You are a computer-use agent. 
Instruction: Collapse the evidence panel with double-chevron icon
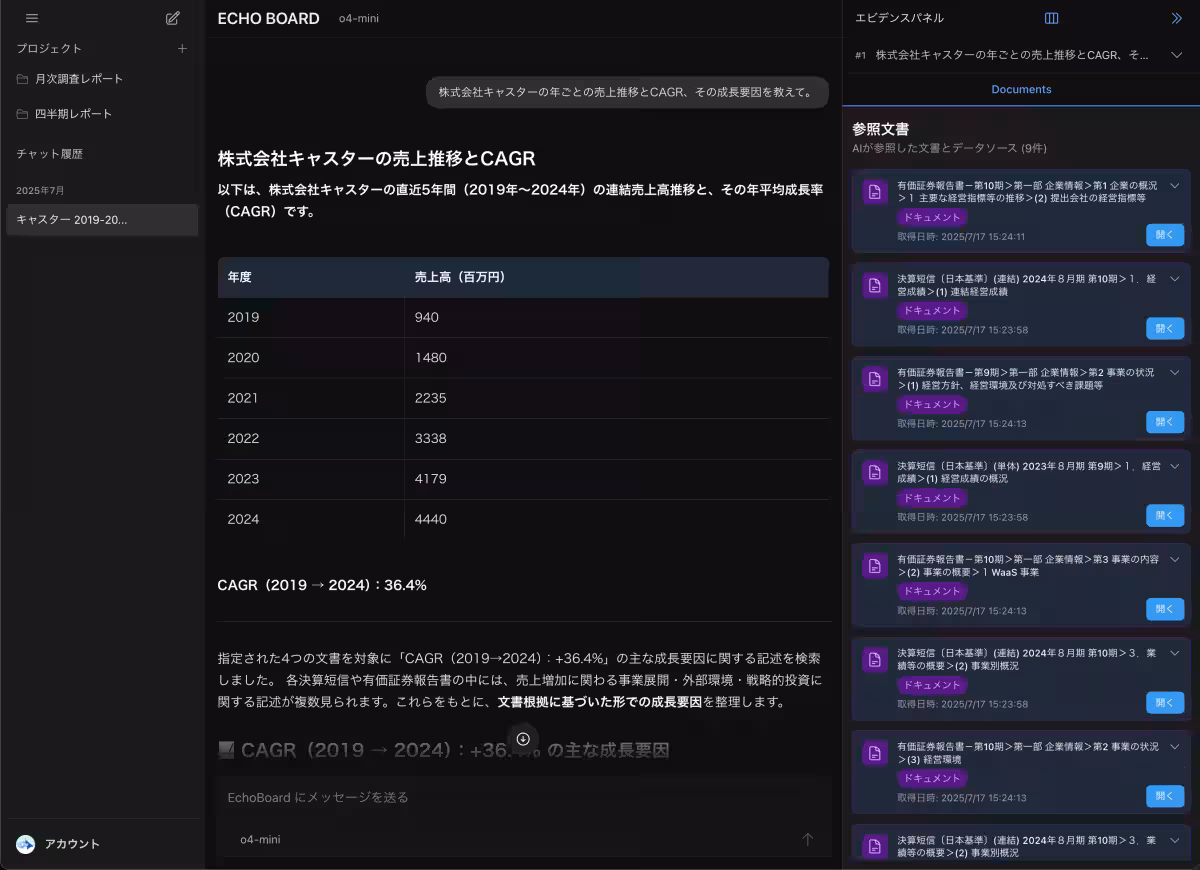1177,18
